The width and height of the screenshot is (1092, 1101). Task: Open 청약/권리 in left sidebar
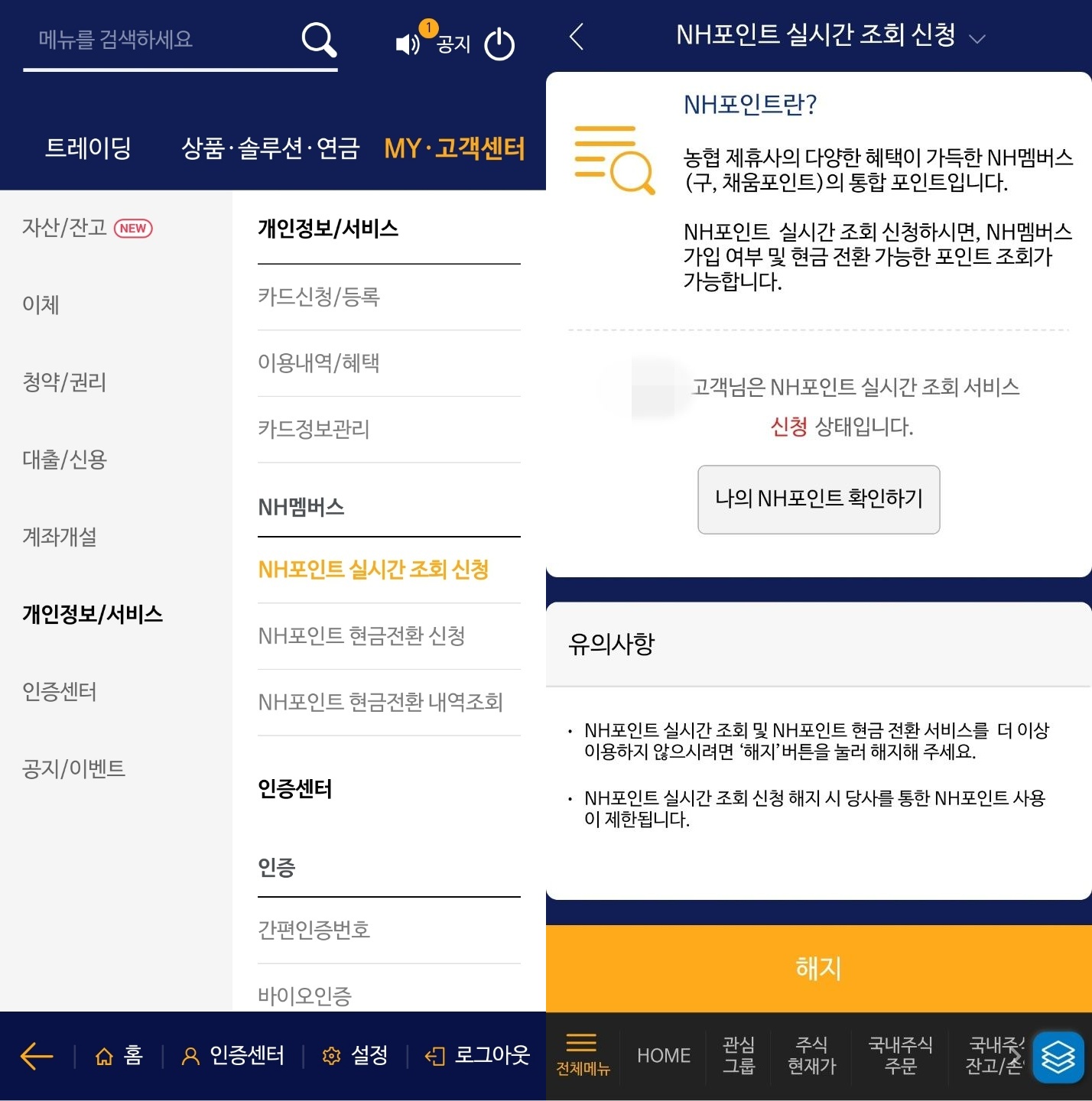tap(64, 382)
